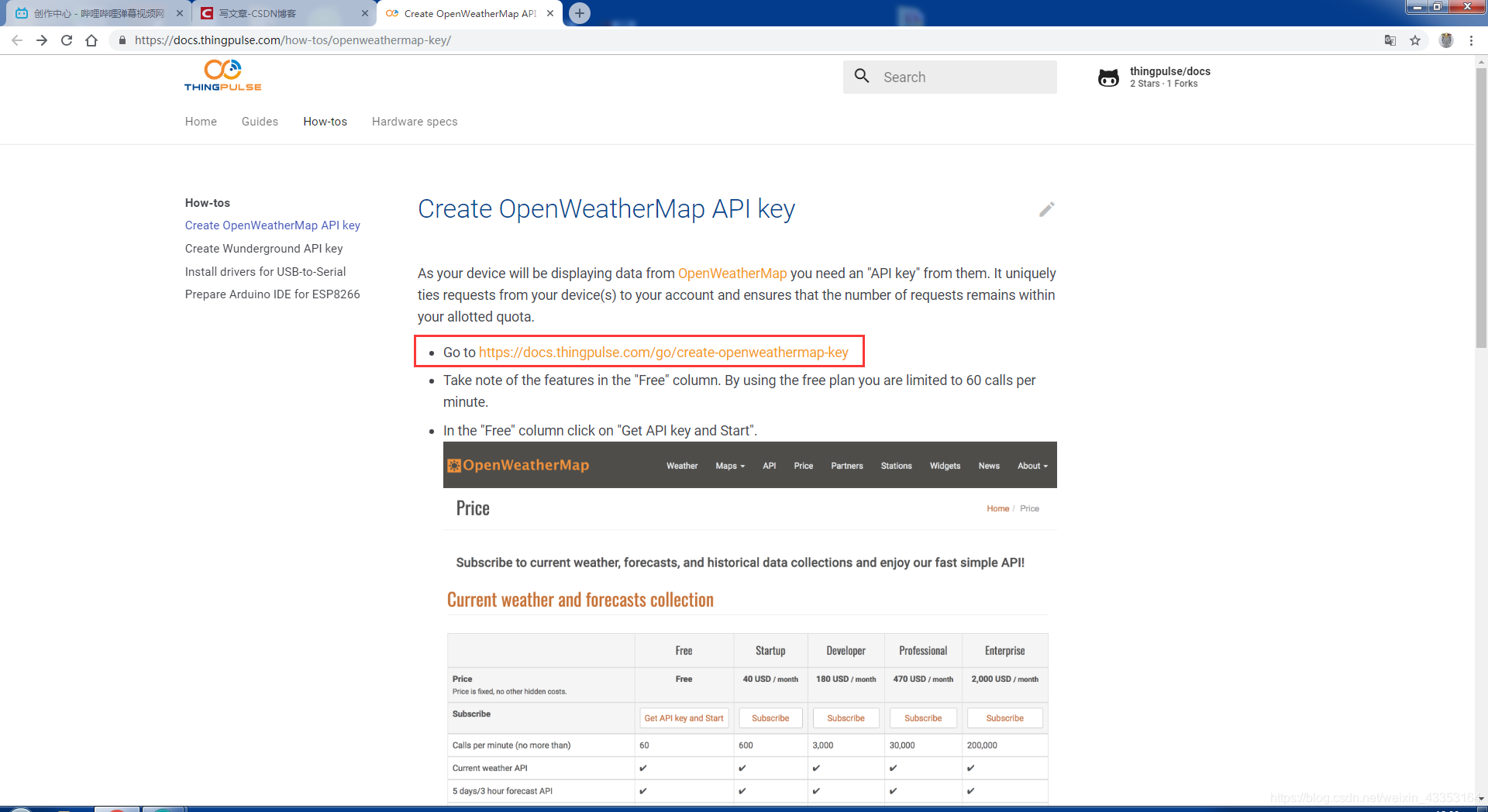
Task: Open Install drivers for USB-to-Serial link
Action: tap(265, 272)
